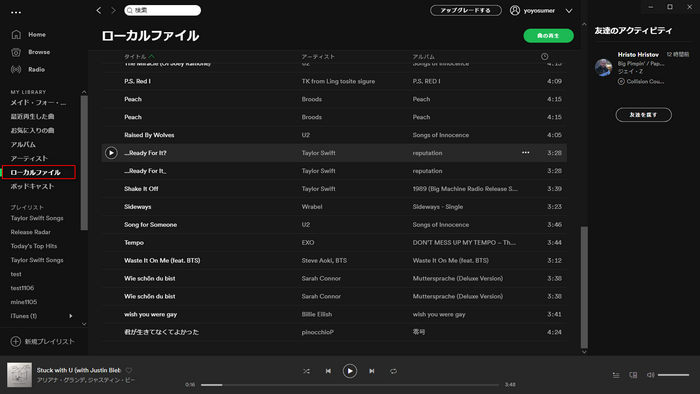Sort by album column header
The width and height of the screenshot is (700, 394).
[x=423, y=56]
